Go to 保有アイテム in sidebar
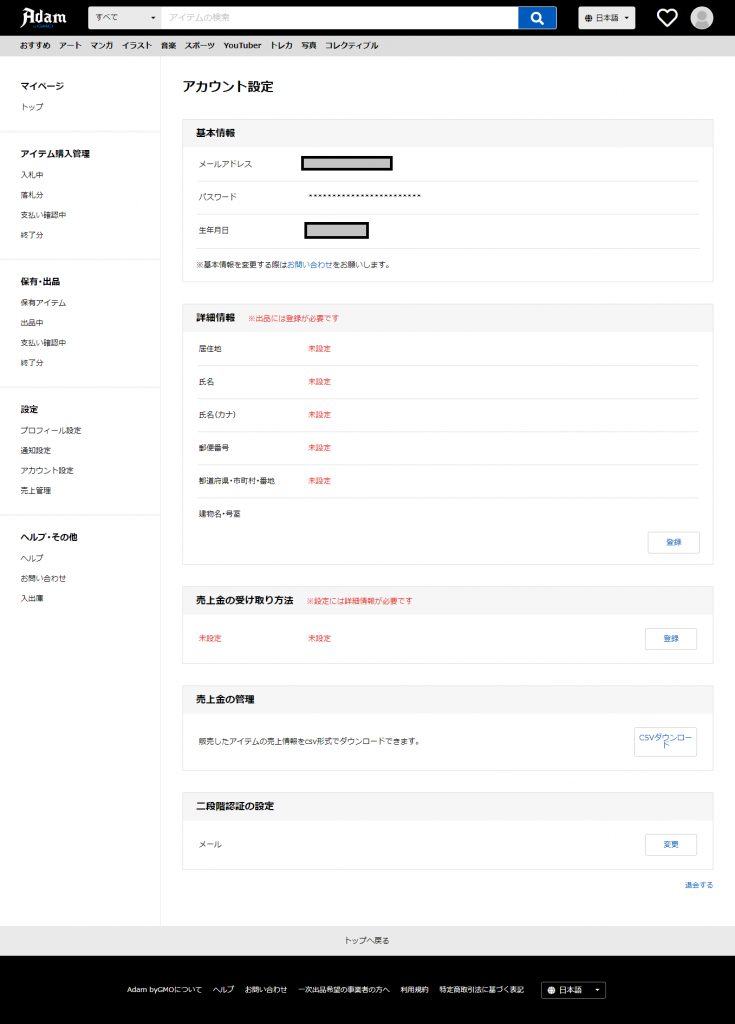 [43, 302]
